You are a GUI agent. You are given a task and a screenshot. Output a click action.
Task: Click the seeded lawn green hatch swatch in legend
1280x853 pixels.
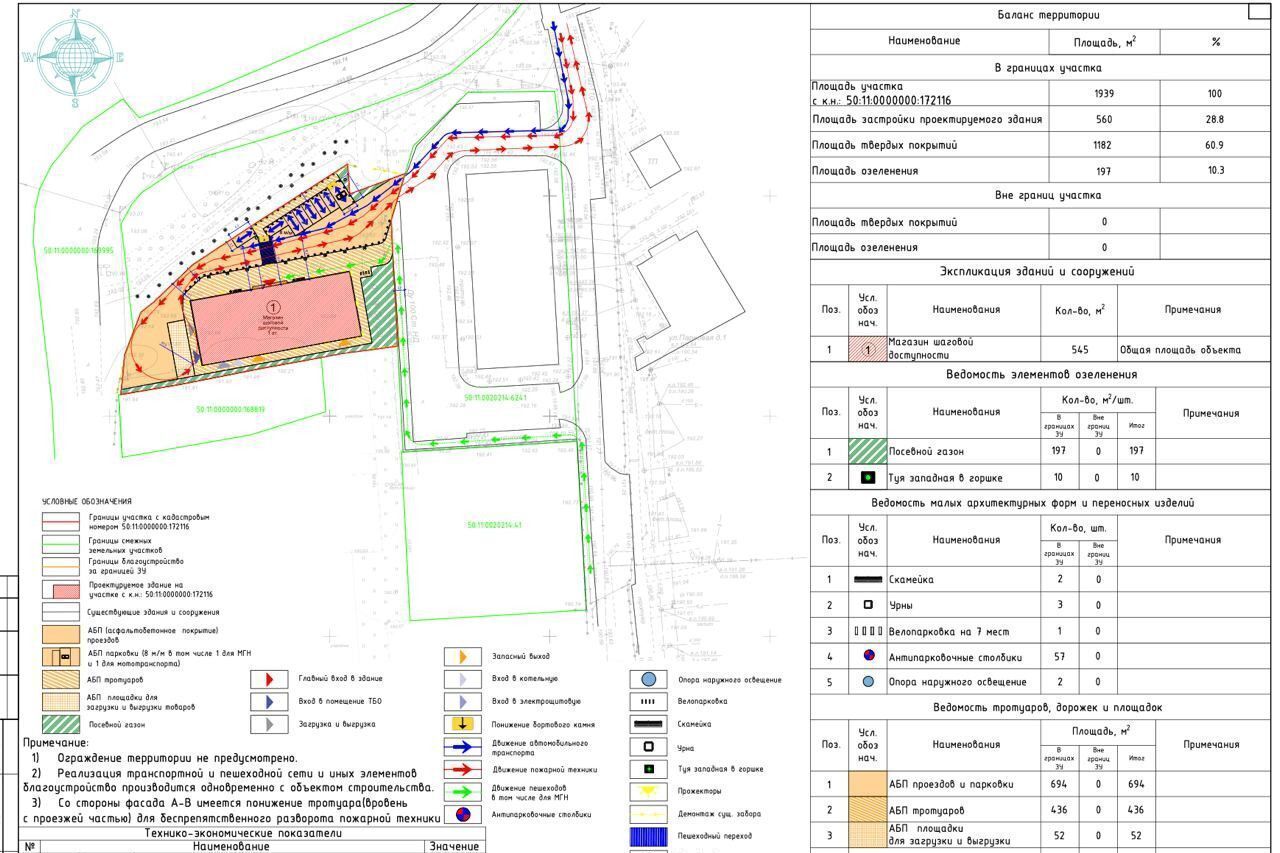point(60,725)
